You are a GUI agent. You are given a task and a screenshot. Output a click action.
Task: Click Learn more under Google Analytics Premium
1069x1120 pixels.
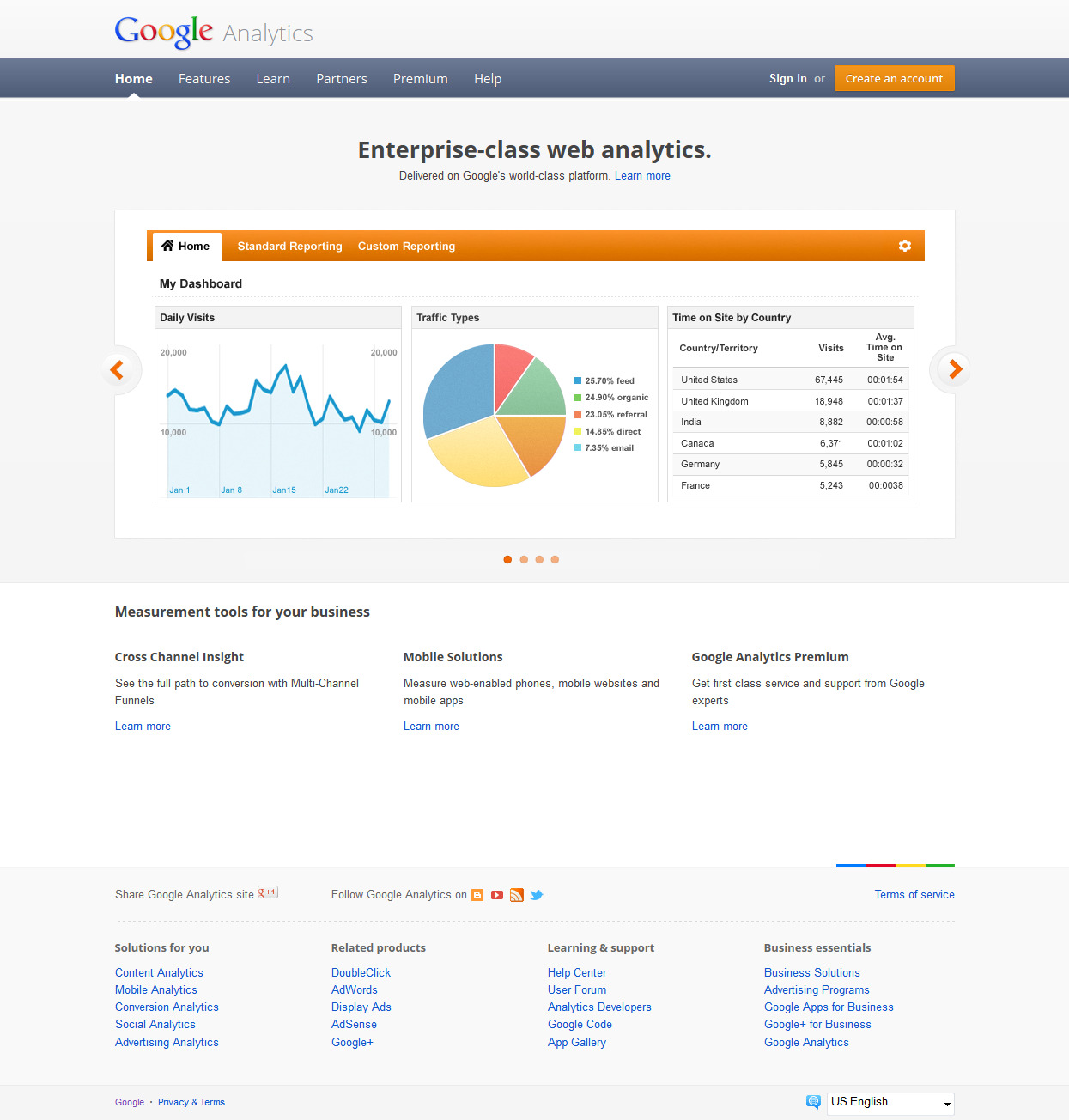coord(720,727)
